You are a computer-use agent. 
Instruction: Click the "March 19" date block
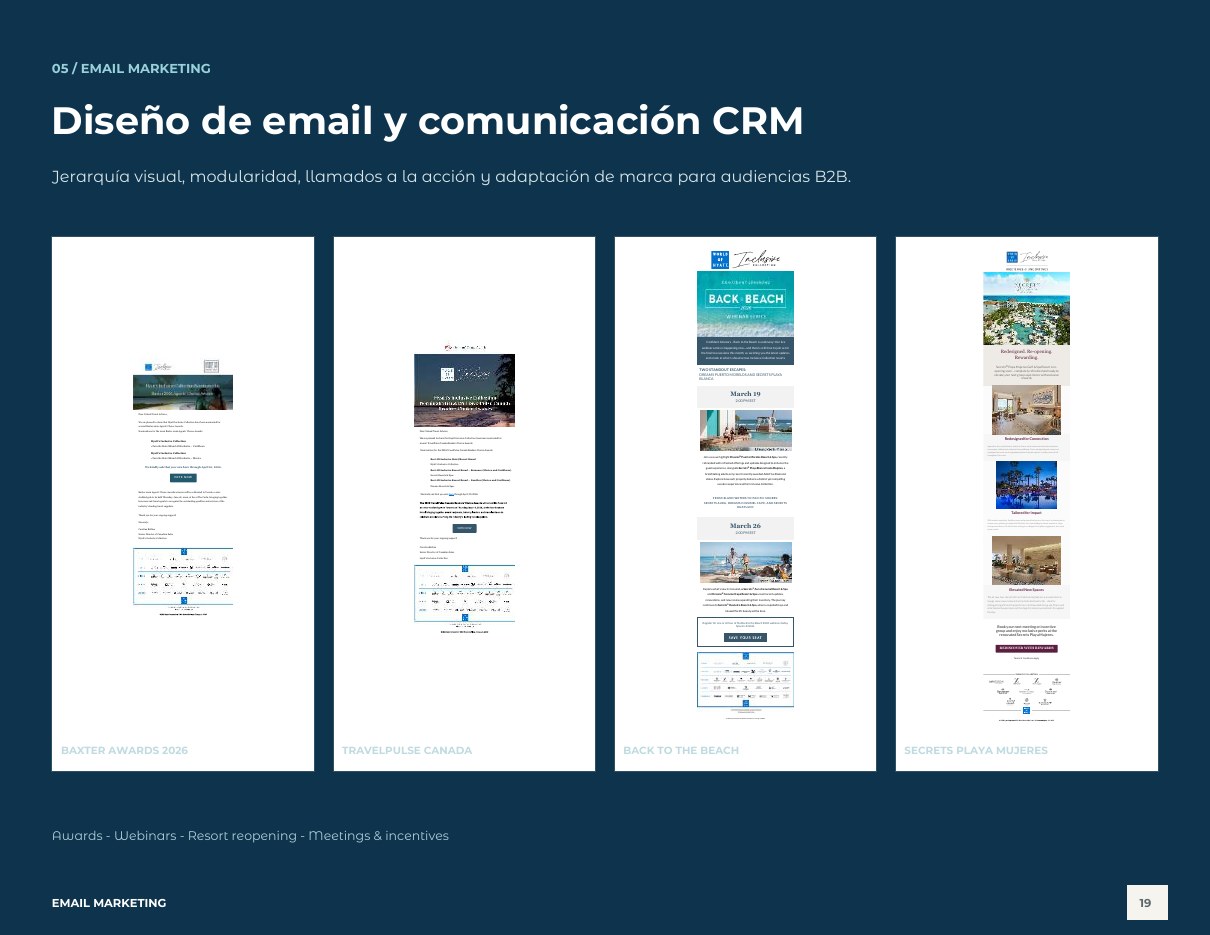click(745, 396)
